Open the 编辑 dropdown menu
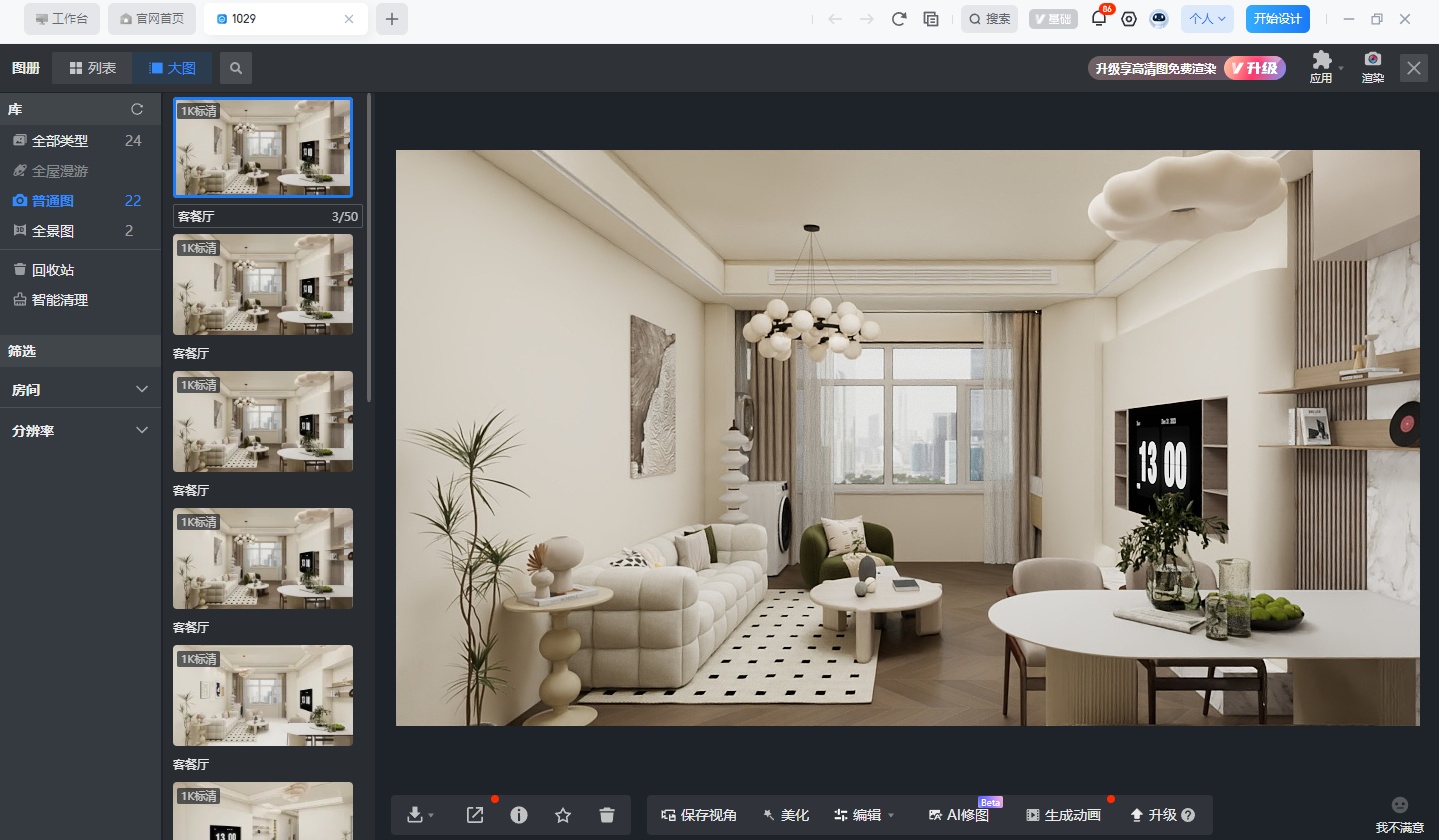Image resolution: width=1439 pixels, height=840 pixels. click(865, 815)
